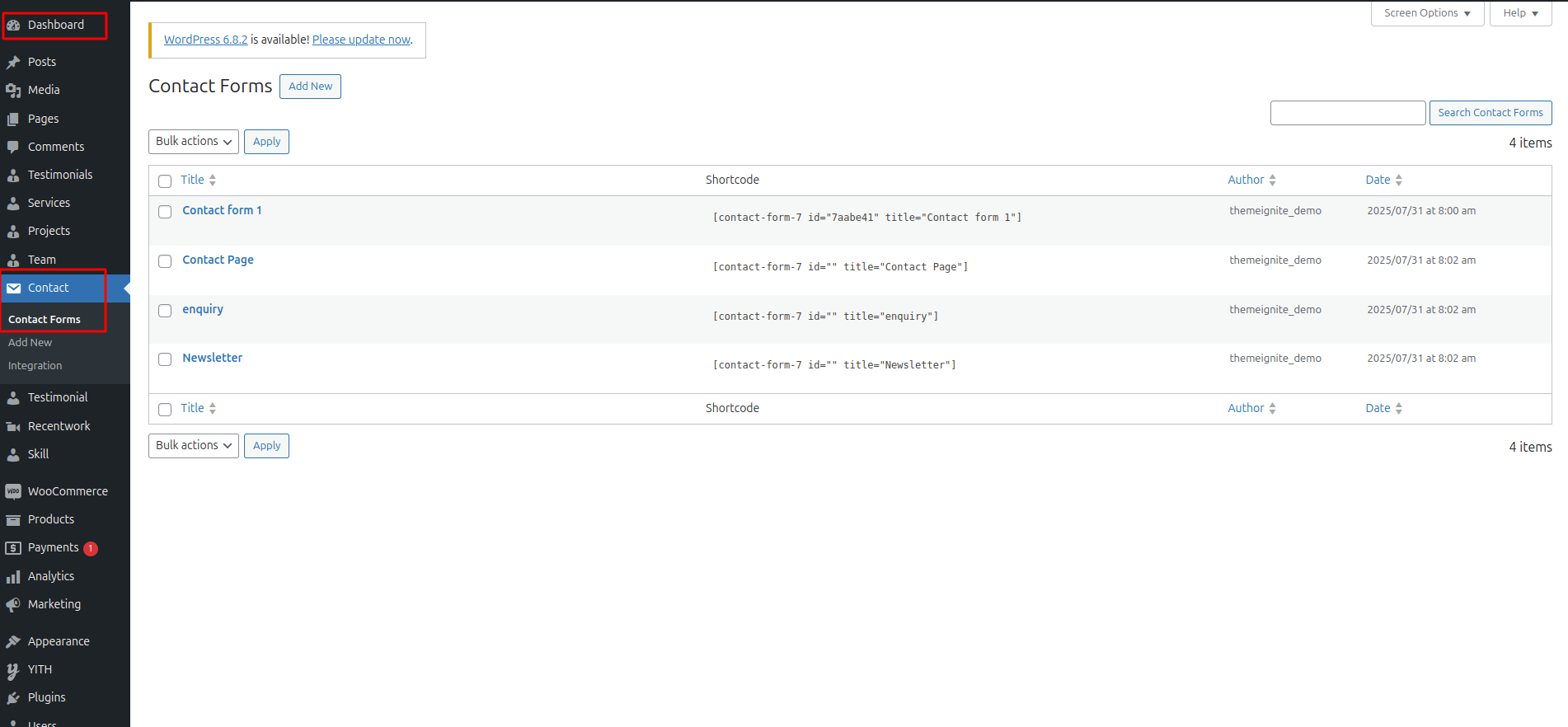Click the Posts pushpin icon
This screenshot has width=1568, height=727.
[x=13, y=62]
